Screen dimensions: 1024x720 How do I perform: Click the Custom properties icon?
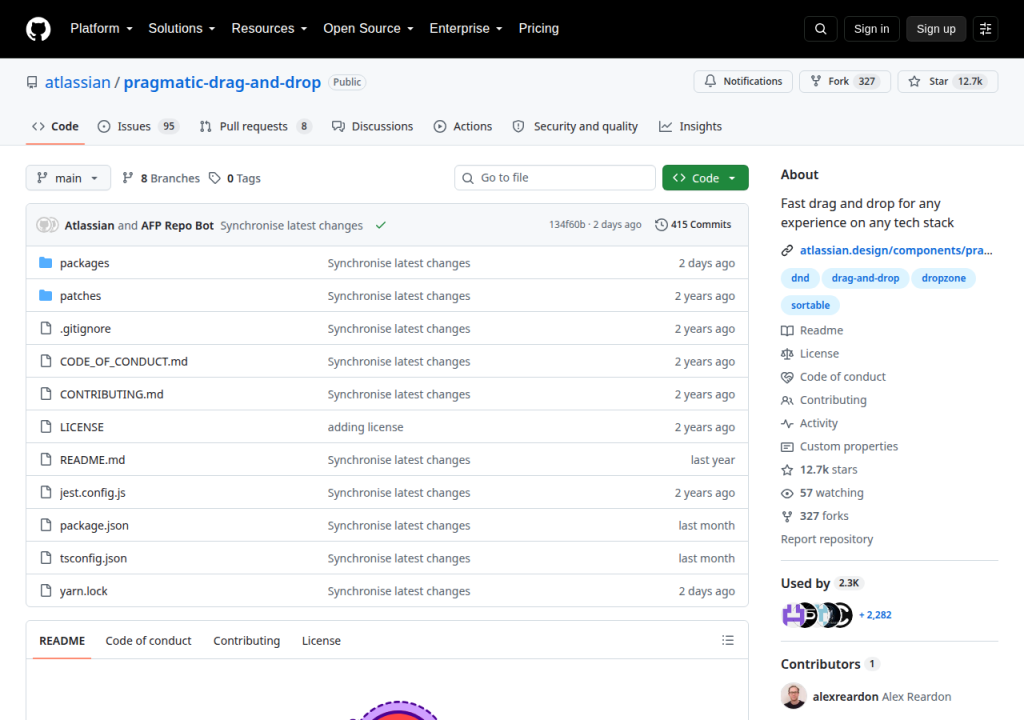coord(787,447)
